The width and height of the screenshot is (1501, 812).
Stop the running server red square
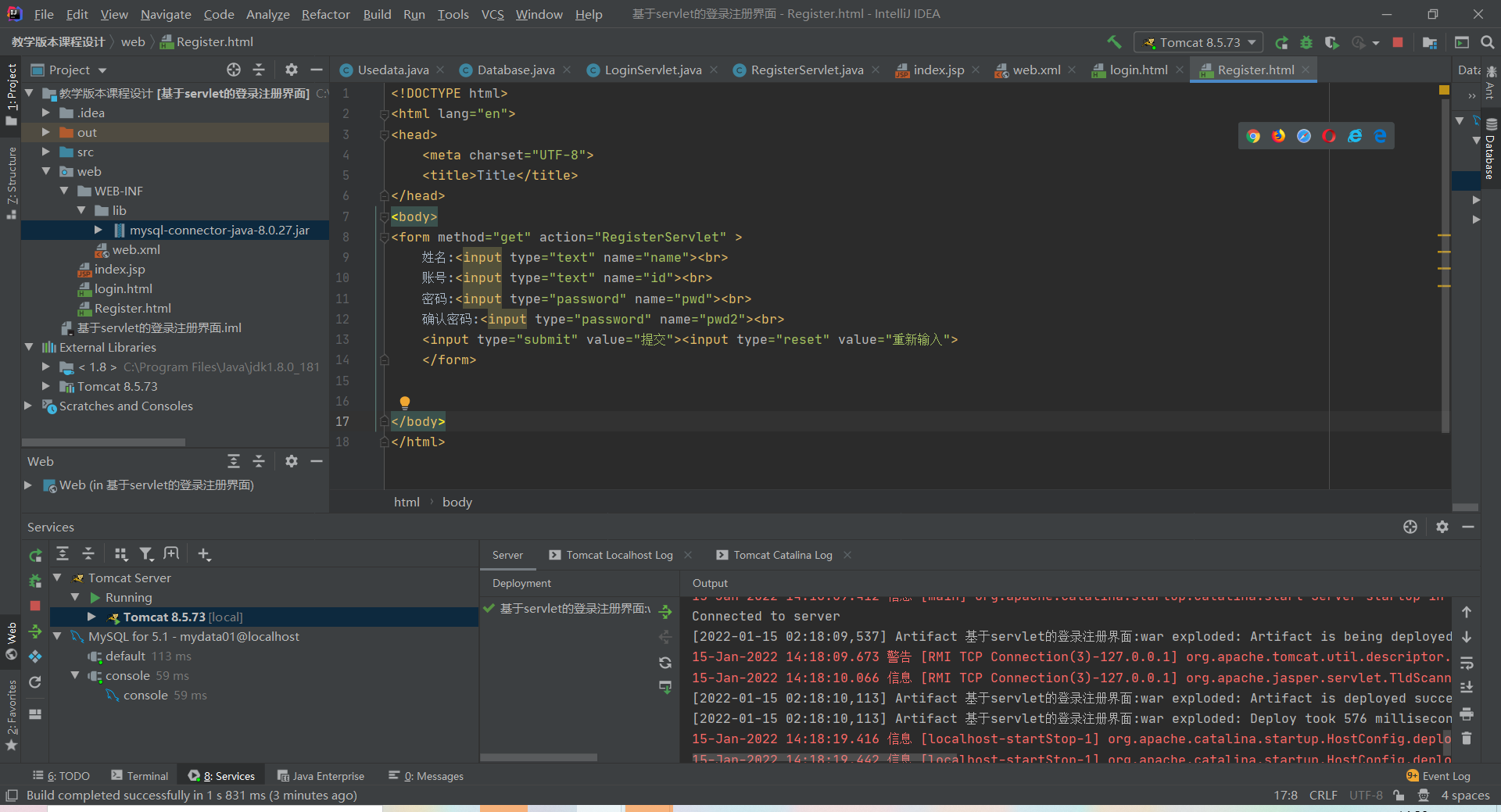1398,42
